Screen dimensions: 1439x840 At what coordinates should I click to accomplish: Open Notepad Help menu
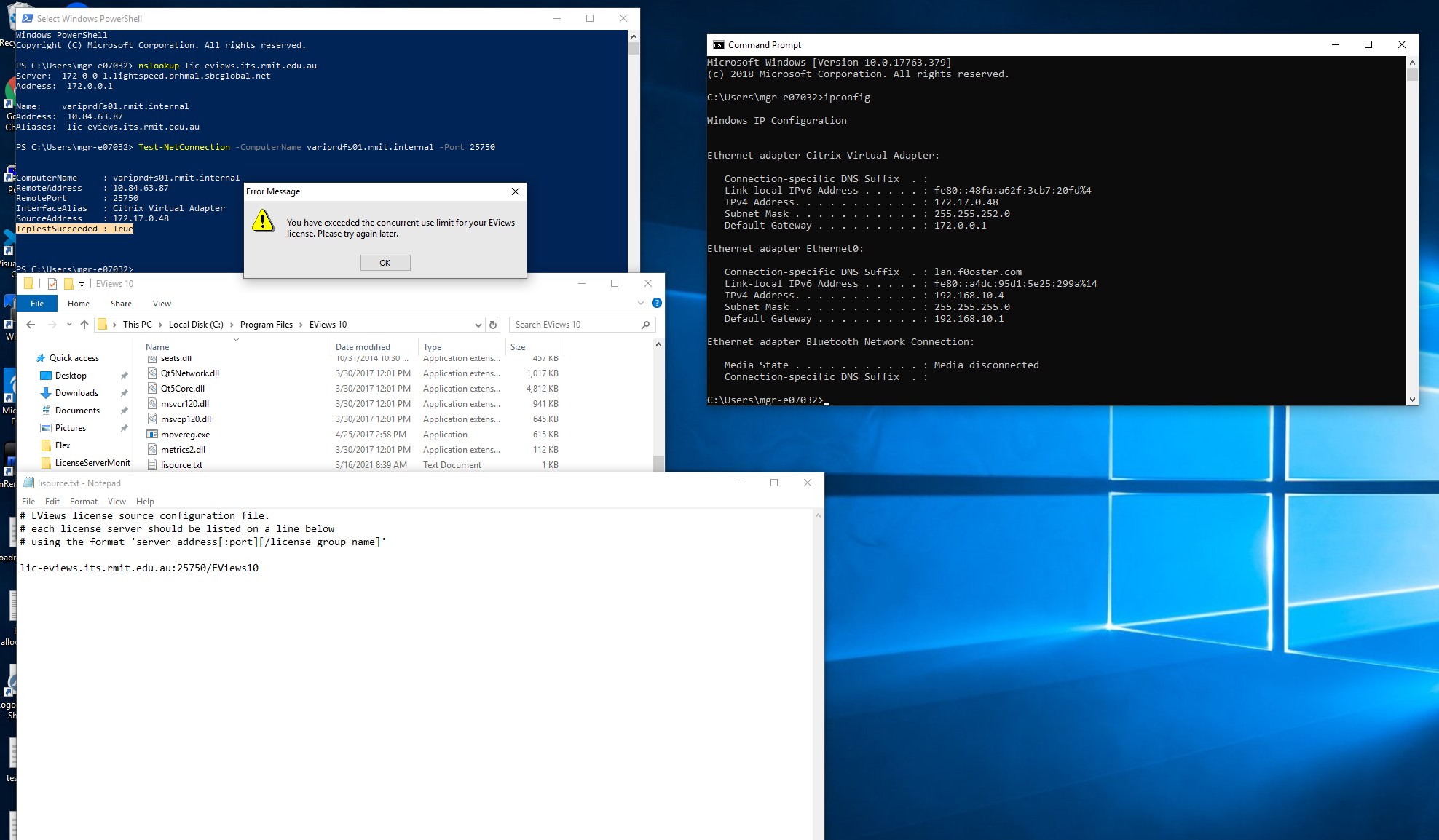(x=145, y=502)
